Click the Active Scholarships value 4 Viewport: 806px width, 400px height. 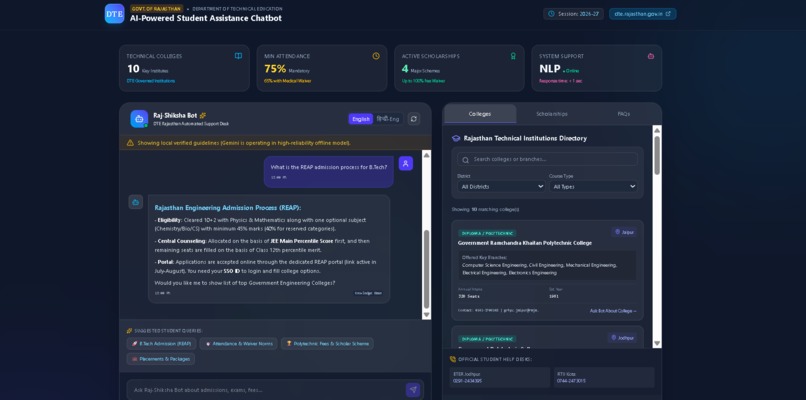(405, 69)
